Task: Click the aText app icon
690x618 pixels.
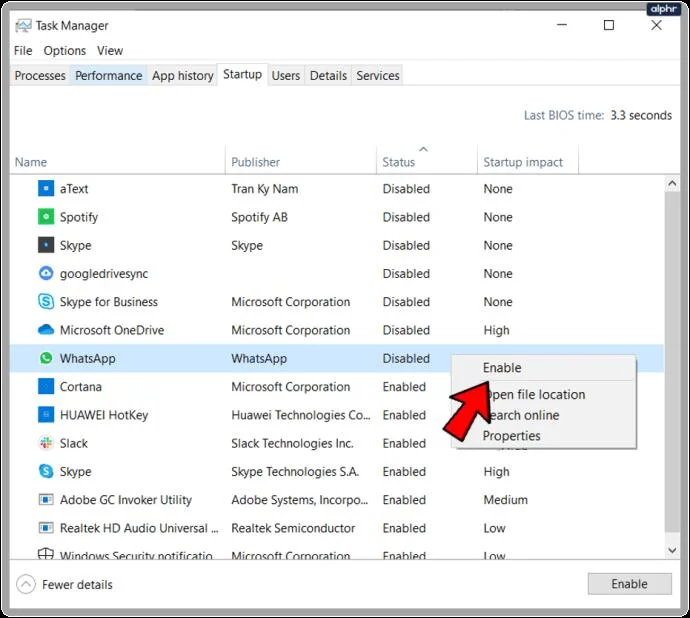Action: tap(46, 188)
